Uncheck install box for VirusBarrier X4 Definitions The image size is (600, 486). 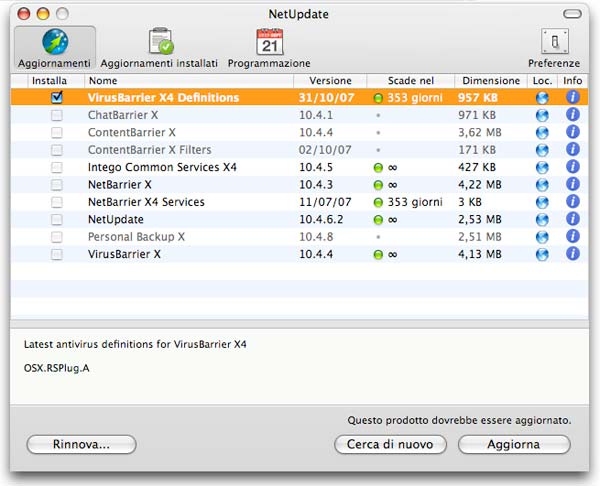tap(57, 98)
